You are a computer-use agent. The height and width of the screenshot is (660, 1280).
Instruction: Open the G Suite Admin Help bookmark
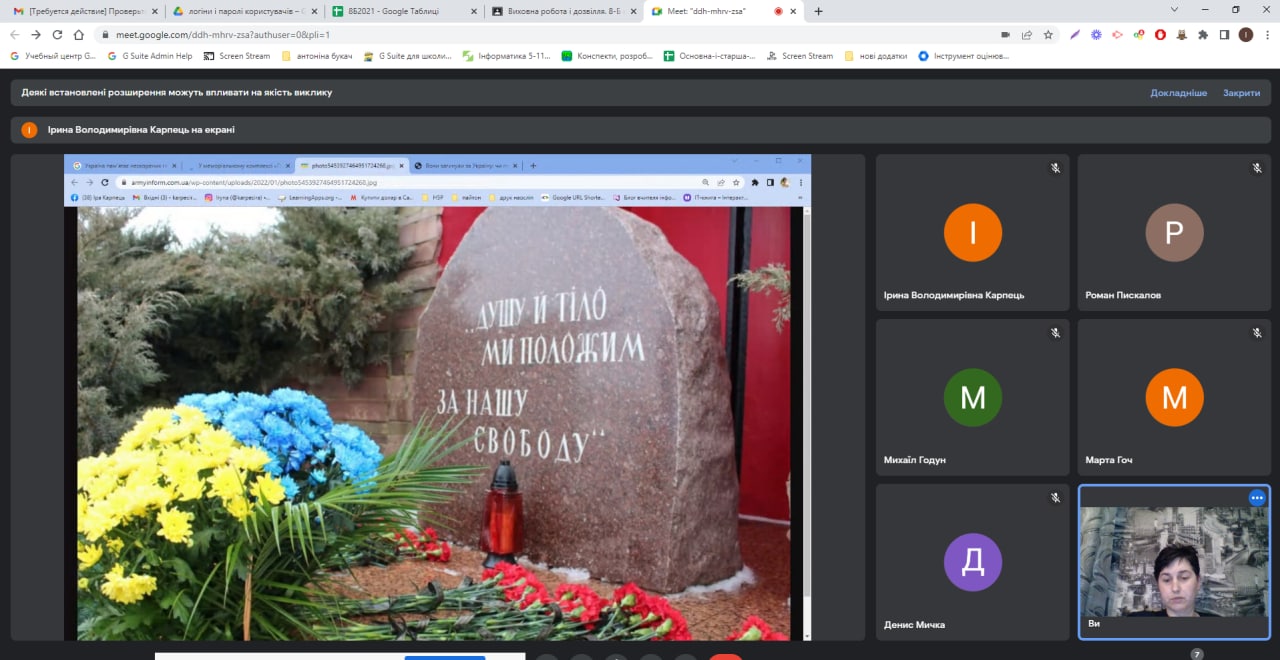click(x=150, y=56)
